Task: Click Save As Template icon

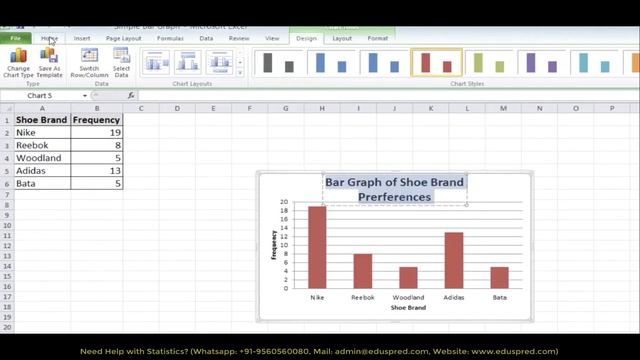Action: pos(49,62)
